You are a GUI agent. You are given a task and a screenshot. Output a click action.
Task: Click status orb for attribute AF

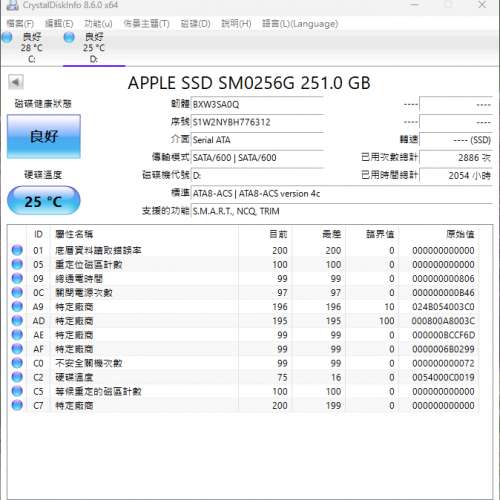(17, 349)
